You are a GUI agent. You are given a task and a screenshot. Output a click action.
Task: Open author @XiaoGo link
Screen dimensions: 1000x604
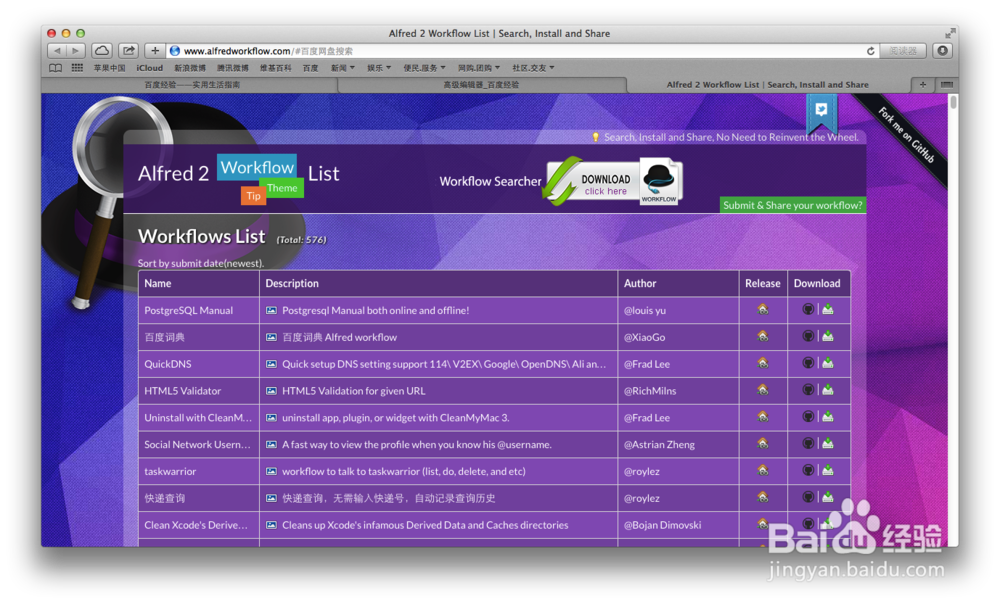click(644, 337)
